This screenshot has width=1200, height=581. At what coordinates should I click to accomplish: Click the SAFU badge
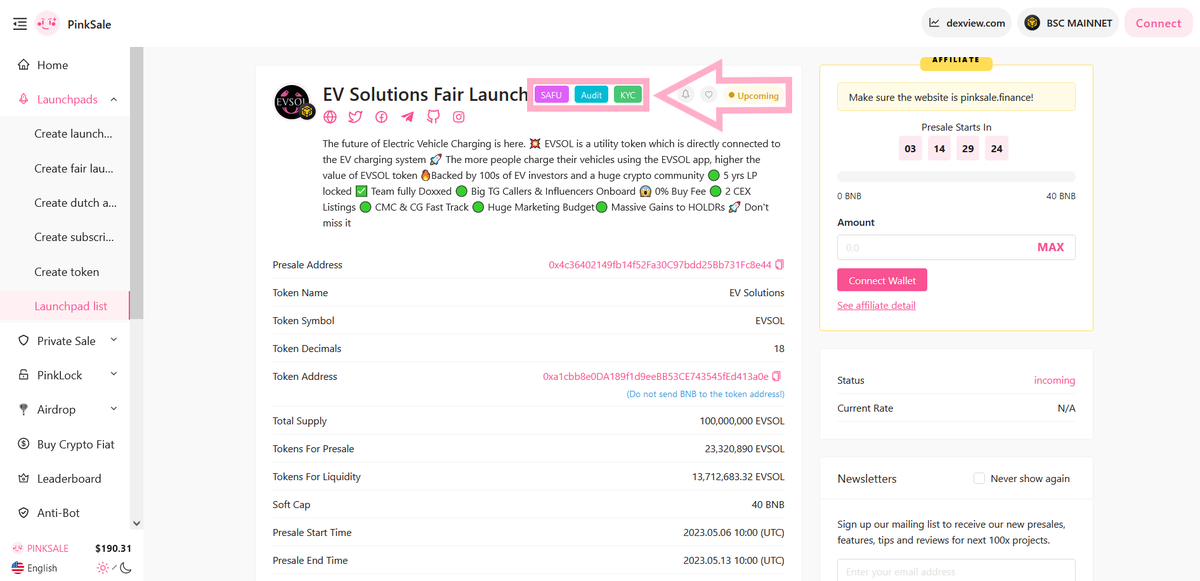[x=552, y=95]
